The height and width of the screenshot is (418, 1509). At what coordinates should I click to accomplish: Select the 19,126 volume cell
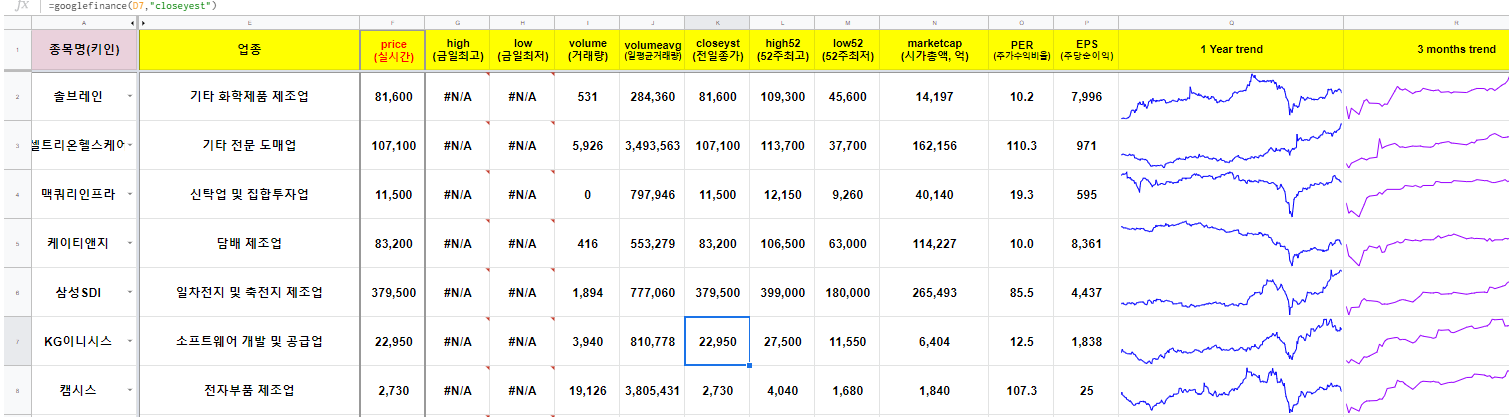(587, 391)
